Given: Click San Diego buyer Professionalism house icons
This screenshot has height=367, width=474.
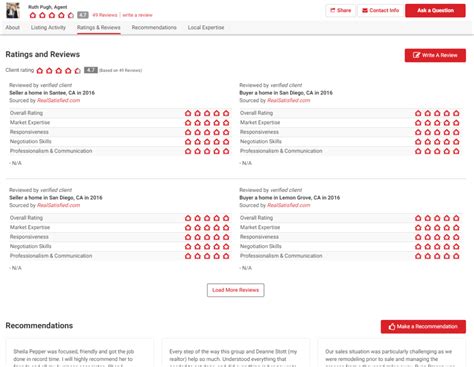Looking at the screenshot, I should click(437, 151).
